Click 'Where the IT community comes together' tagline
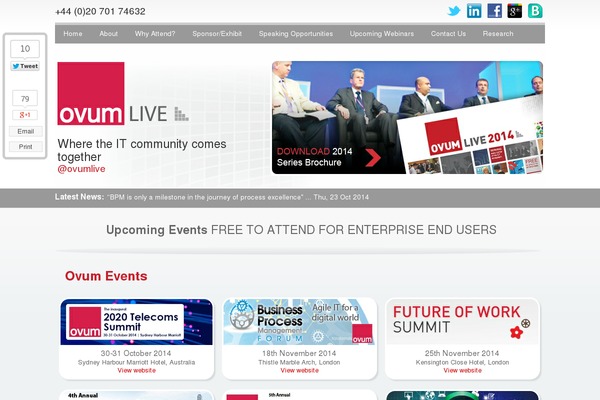The image size is (600, 400). coord(142,150)
